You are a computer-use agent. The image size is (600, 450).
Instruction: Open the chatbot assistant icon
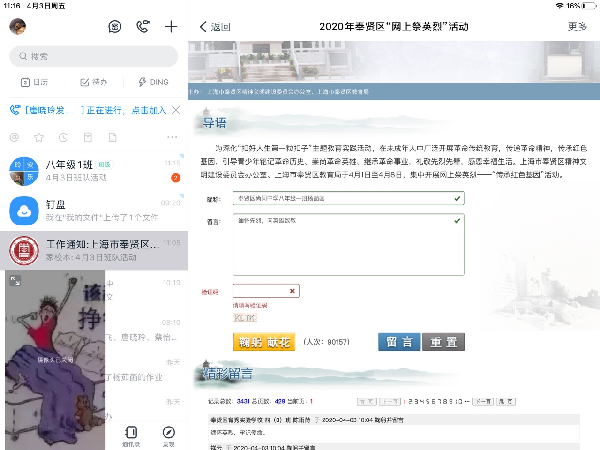point(114,26)
